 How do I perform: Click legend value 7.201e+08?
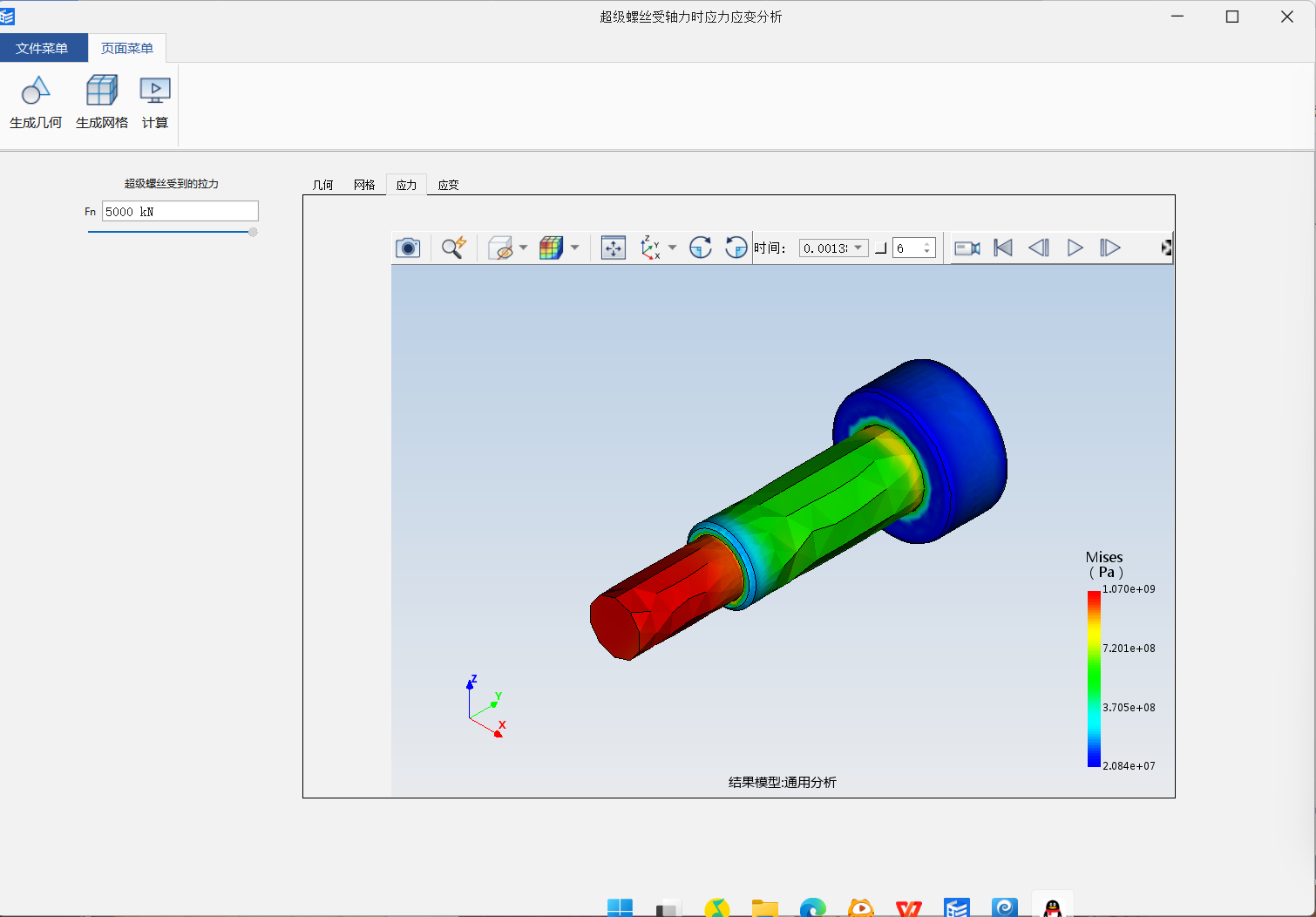[x=1129, y=649]
